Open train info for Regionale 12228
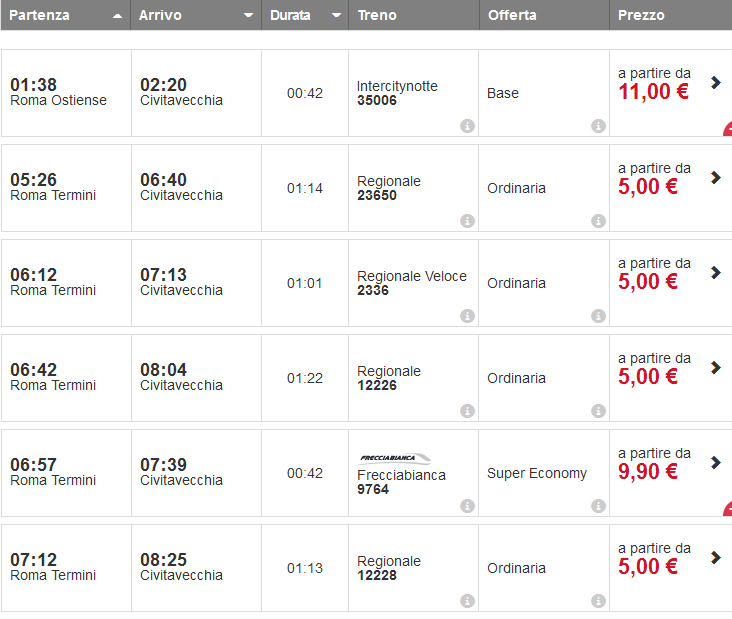This screenshot has width=732, height=619. point(467,601)
